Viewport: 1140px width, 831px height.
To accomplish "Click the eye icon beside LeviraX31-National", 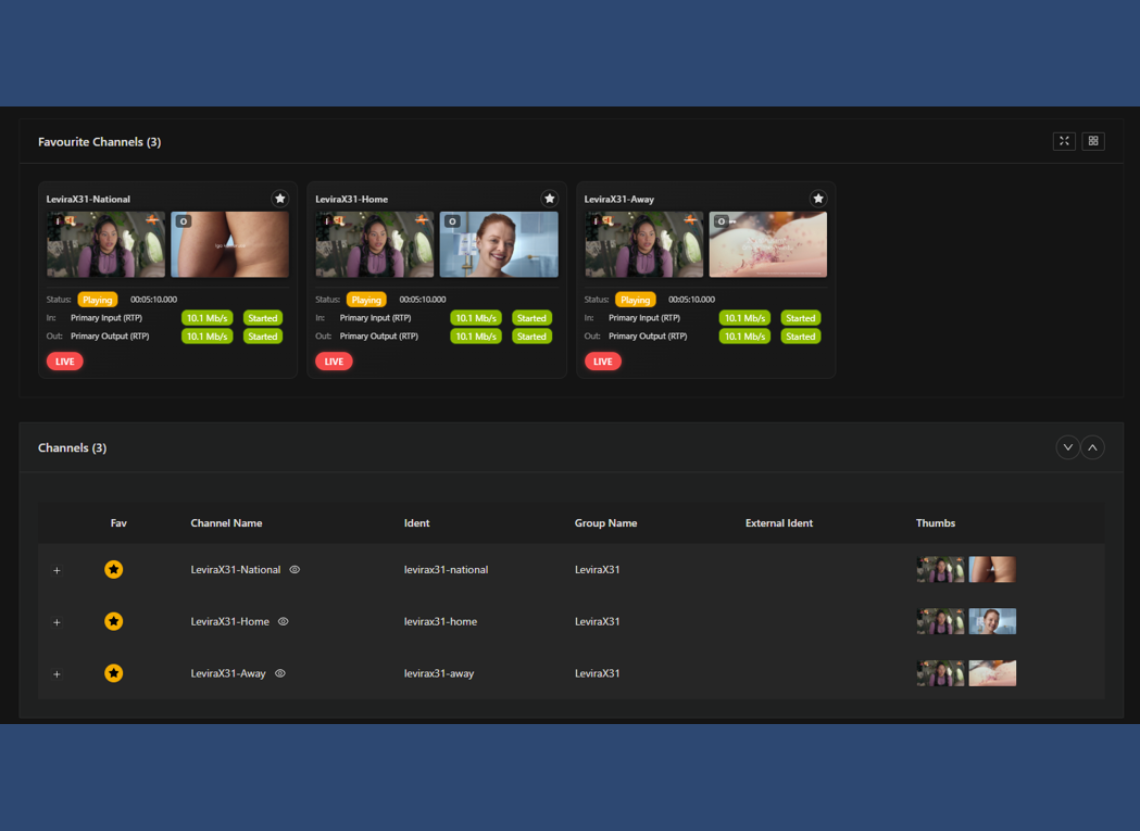I will (295, 570).
